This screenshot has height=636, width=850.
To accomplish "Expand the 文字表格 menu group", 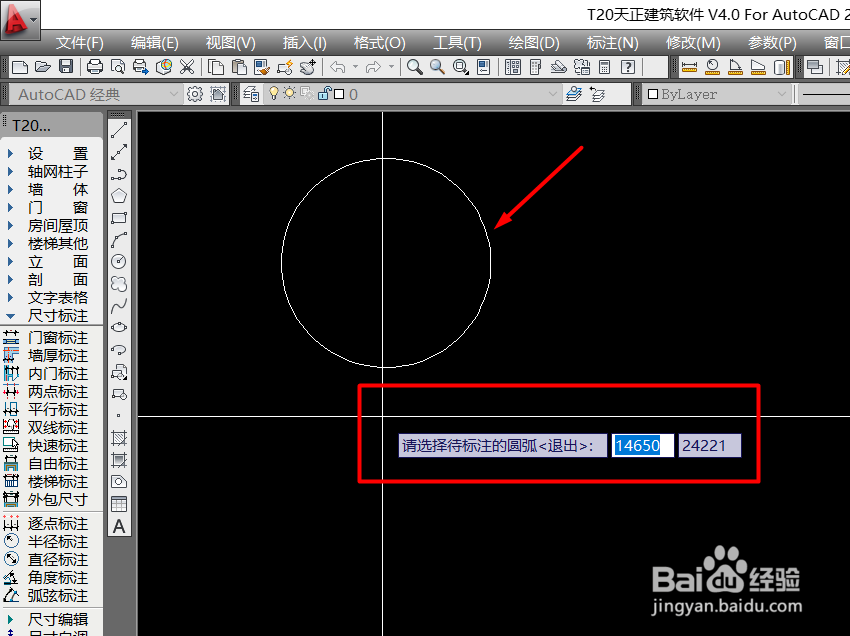I will [10, 298].
